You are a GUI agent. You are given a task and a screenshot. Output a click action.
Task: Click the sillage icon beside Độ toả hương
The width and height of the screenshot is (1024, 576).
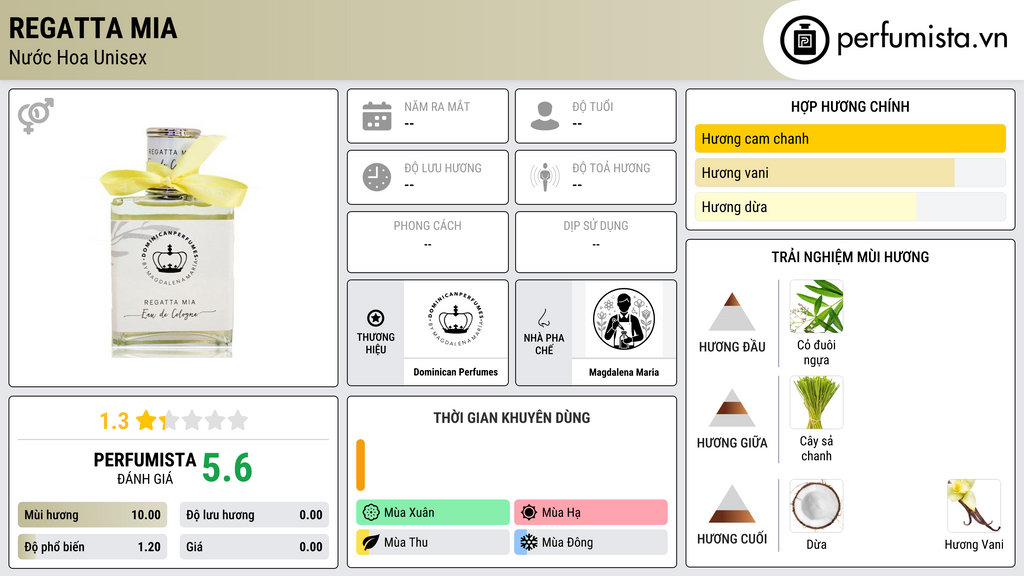coord(545,177)
